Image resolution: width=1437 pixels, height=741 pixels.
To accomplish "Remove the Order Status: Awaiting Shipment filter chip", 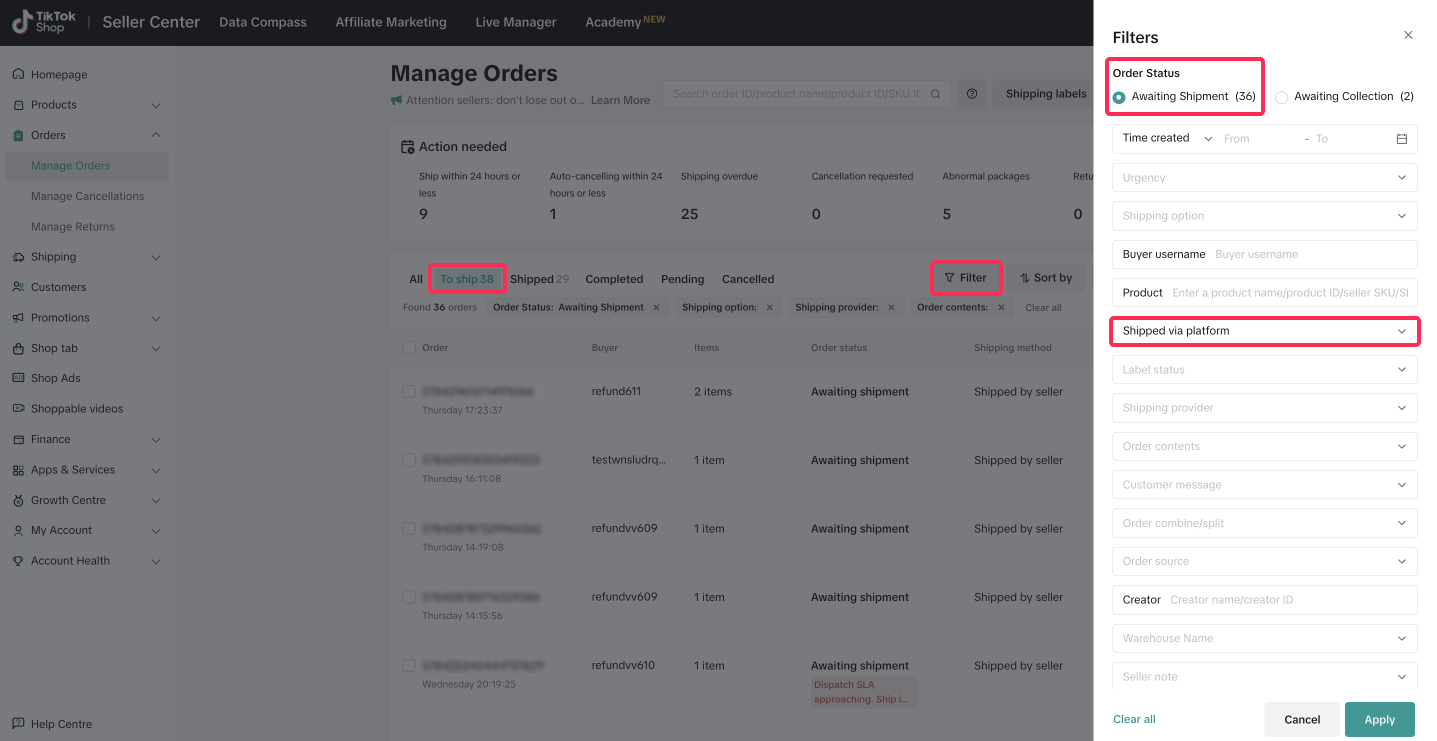I will 656,308.
